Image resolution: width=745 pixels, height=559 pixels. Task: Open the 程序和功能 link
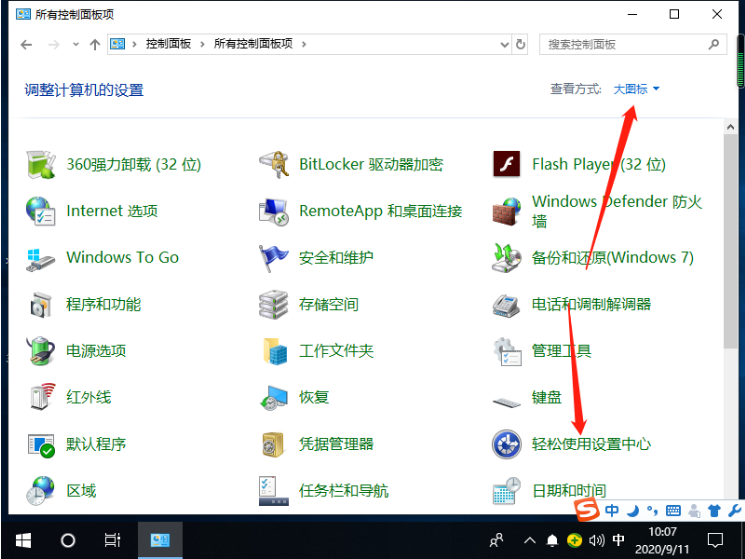[x=103, y=304]
